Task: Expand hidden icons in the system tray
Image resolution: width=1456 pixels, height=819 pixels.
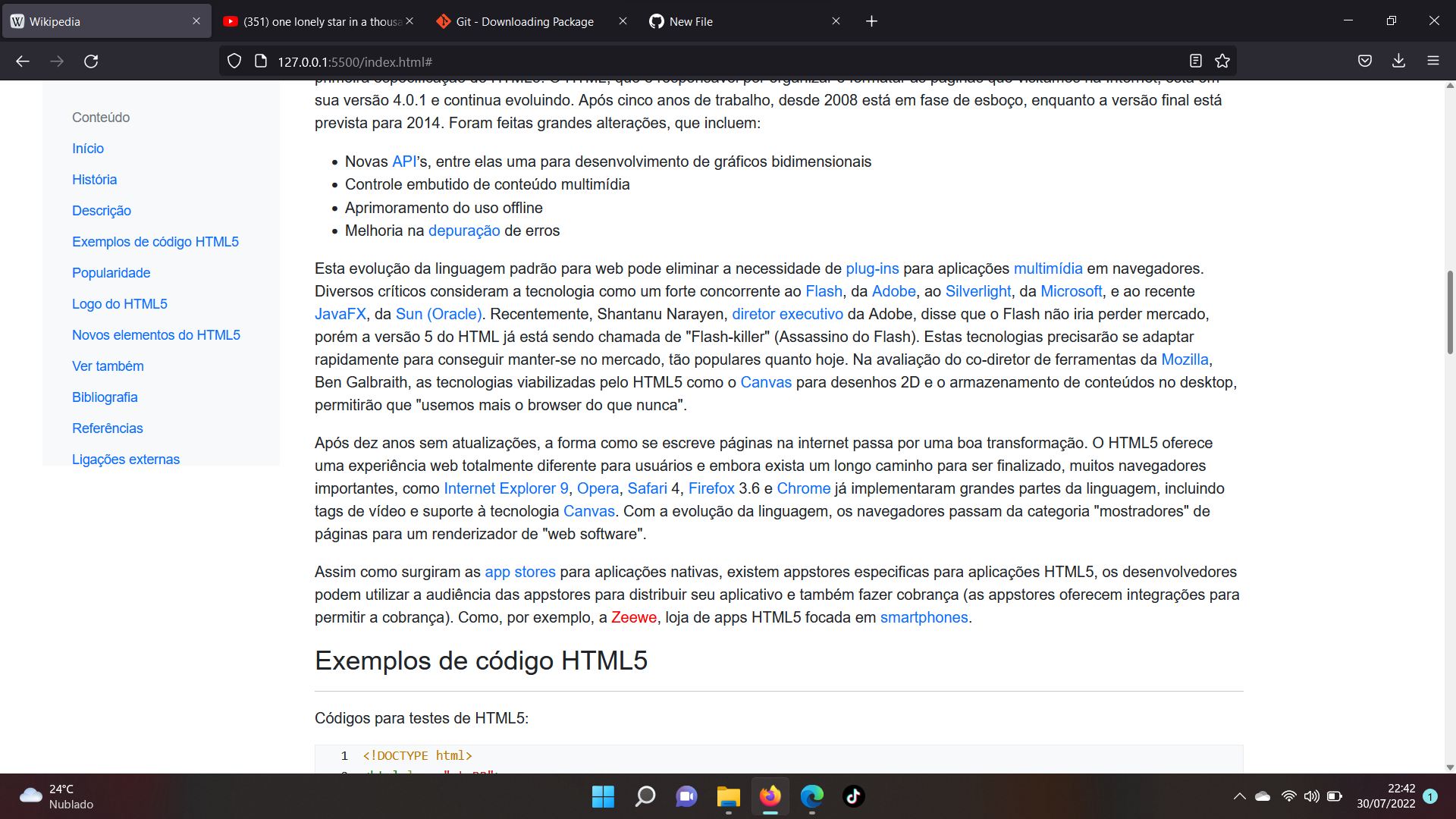Action: 1239,796
